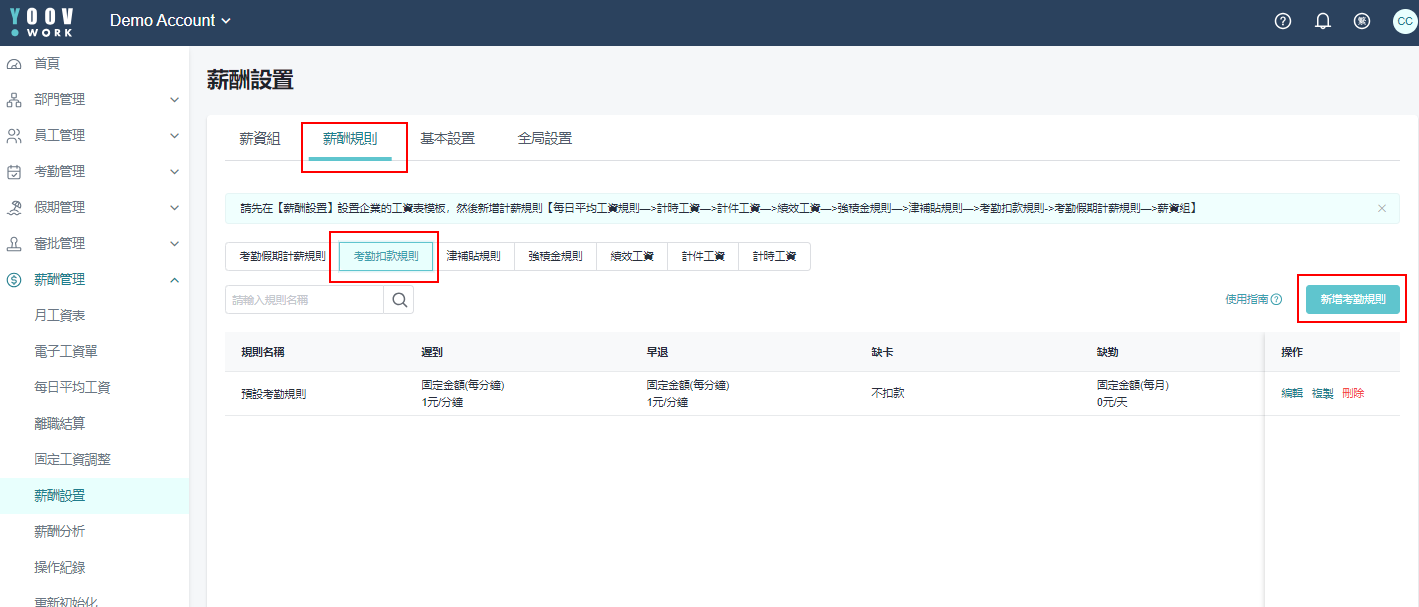Click the search magnifier icon button
Image resolution: width=1419 pixels, height=607 pixels.
click(399, 299)
